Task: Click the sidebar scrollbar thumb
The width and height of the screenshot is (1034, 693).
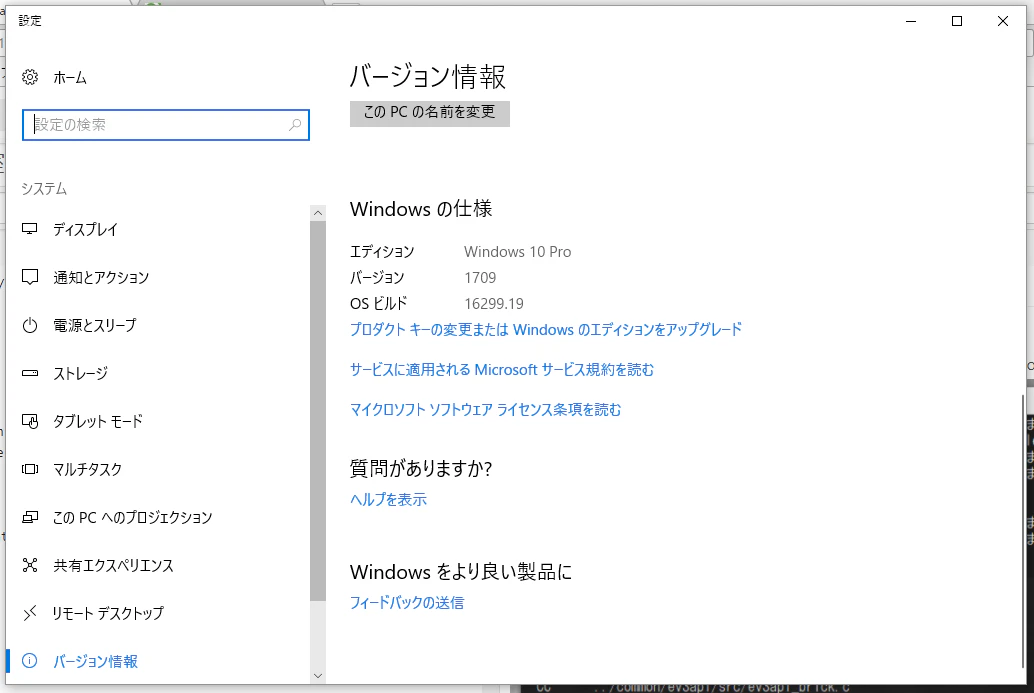Action: (x=318, y=411)
